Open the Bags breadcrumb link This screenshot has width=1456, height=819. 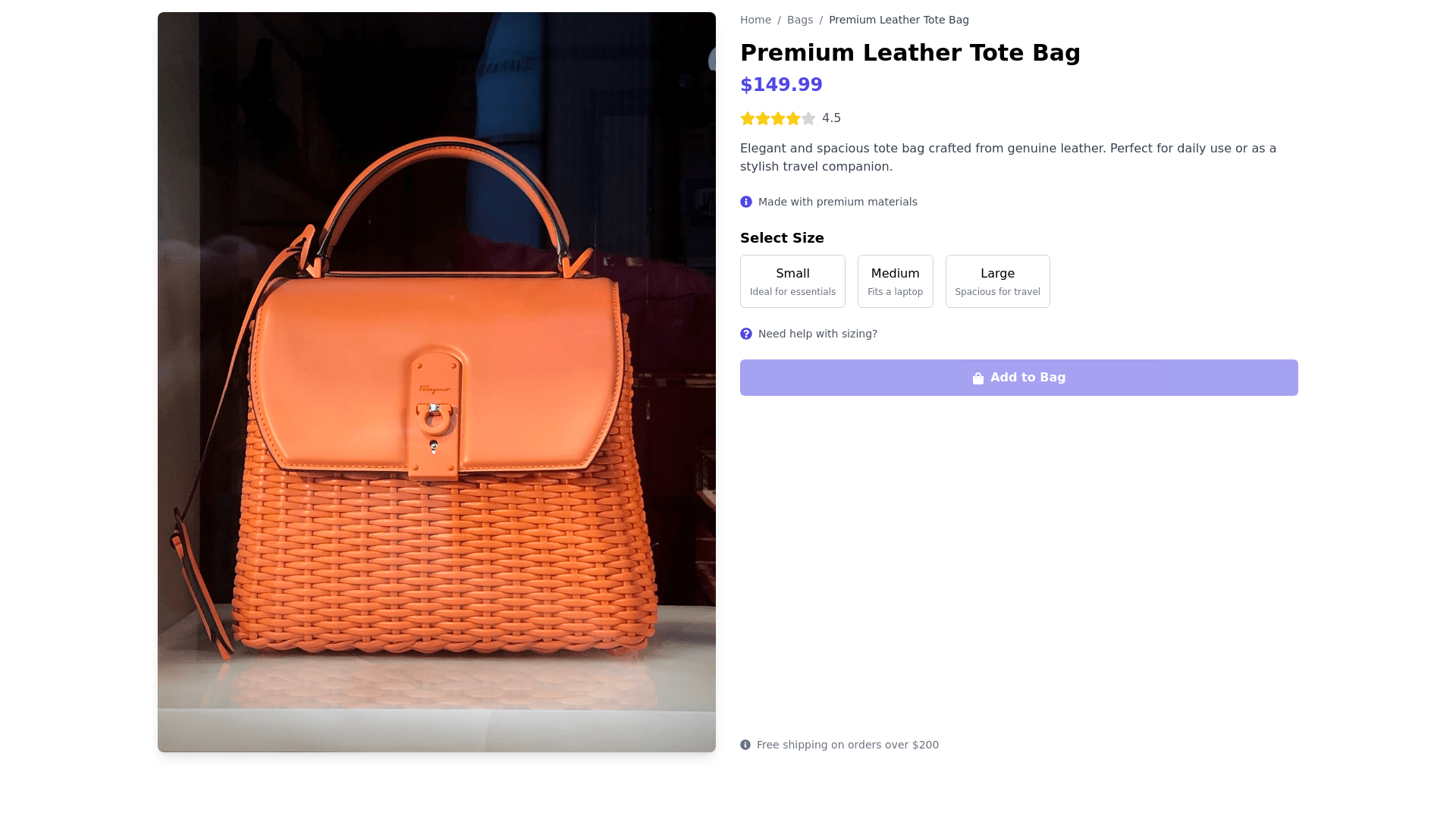pyautogui.click(x=799, y=20)
